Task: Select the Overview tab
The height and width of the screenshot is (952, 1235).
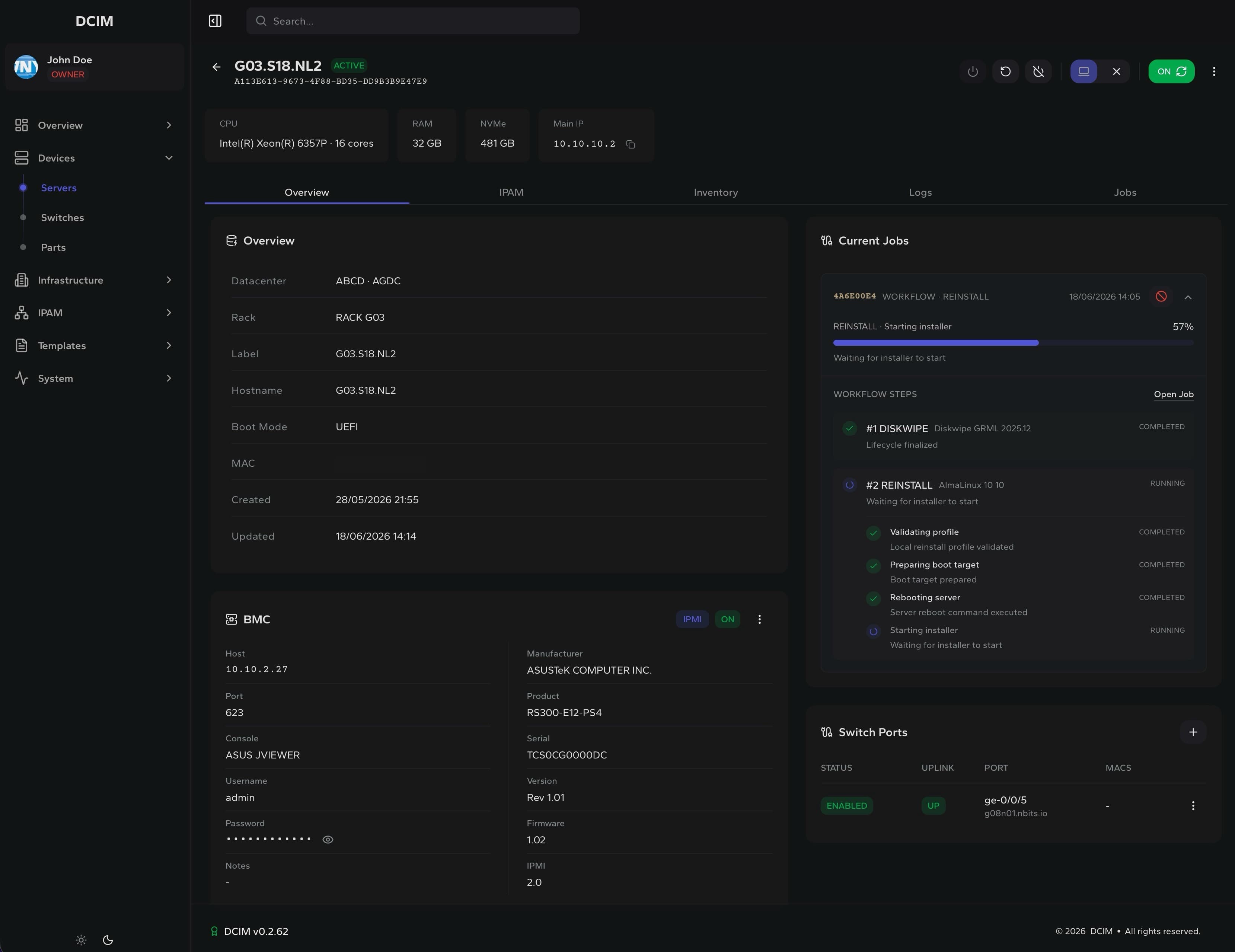Action: [306, 193]
